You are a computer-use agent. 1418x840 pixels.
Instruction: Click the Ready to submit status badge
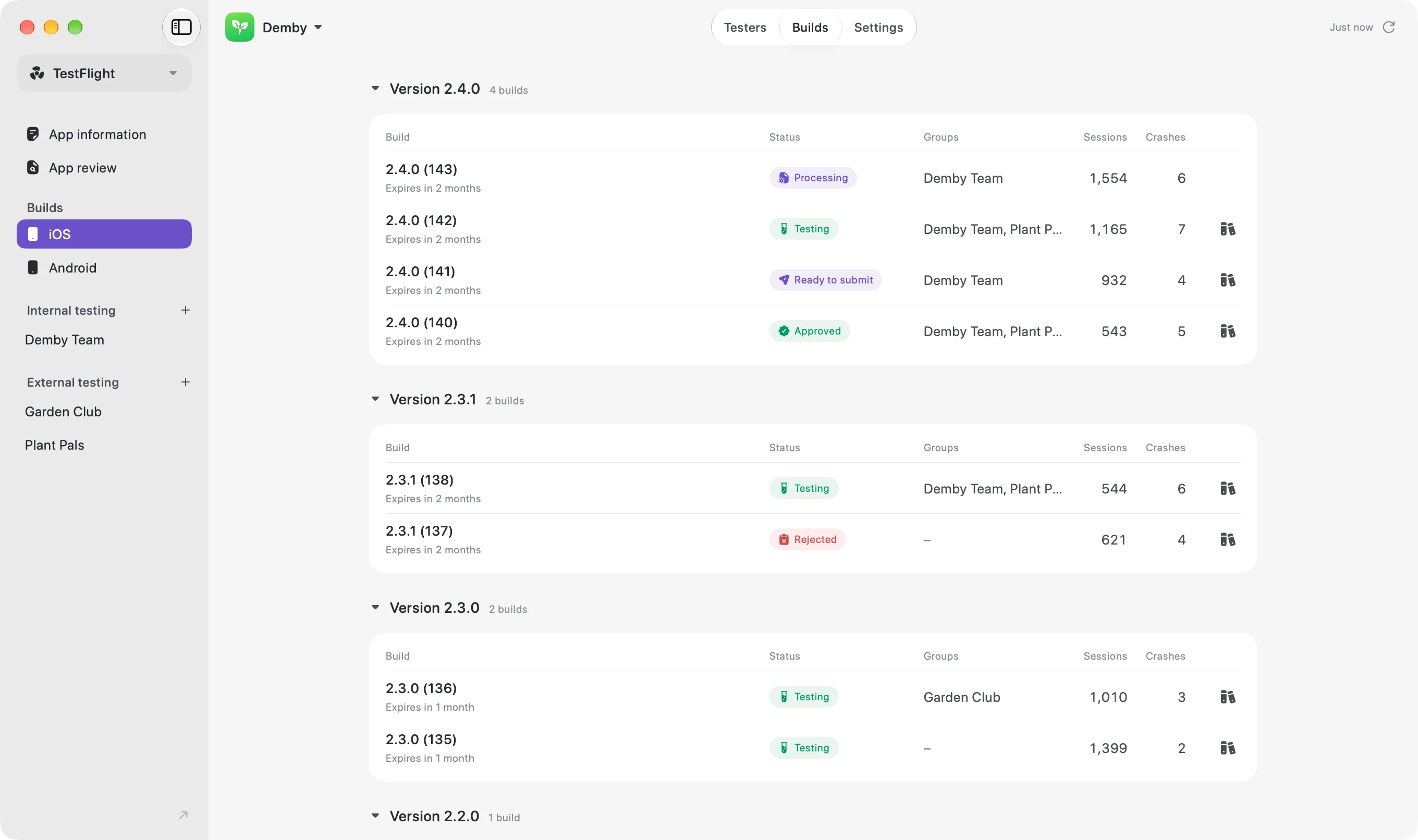click(x=825, y=280)
